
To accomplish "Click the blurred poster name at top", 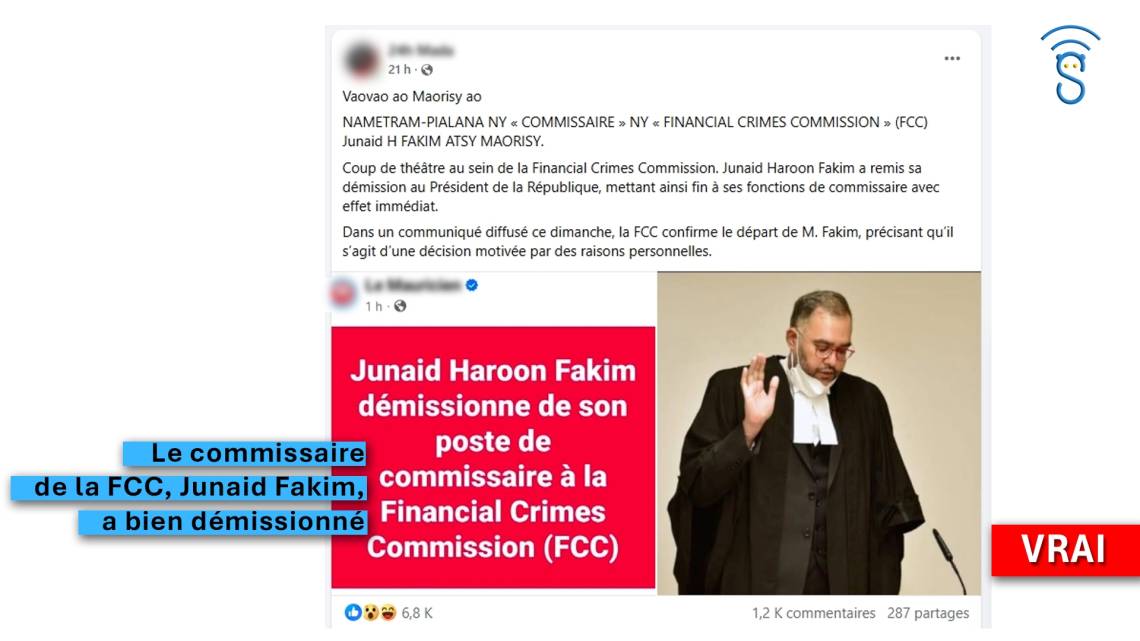I will tap(421, 50).
